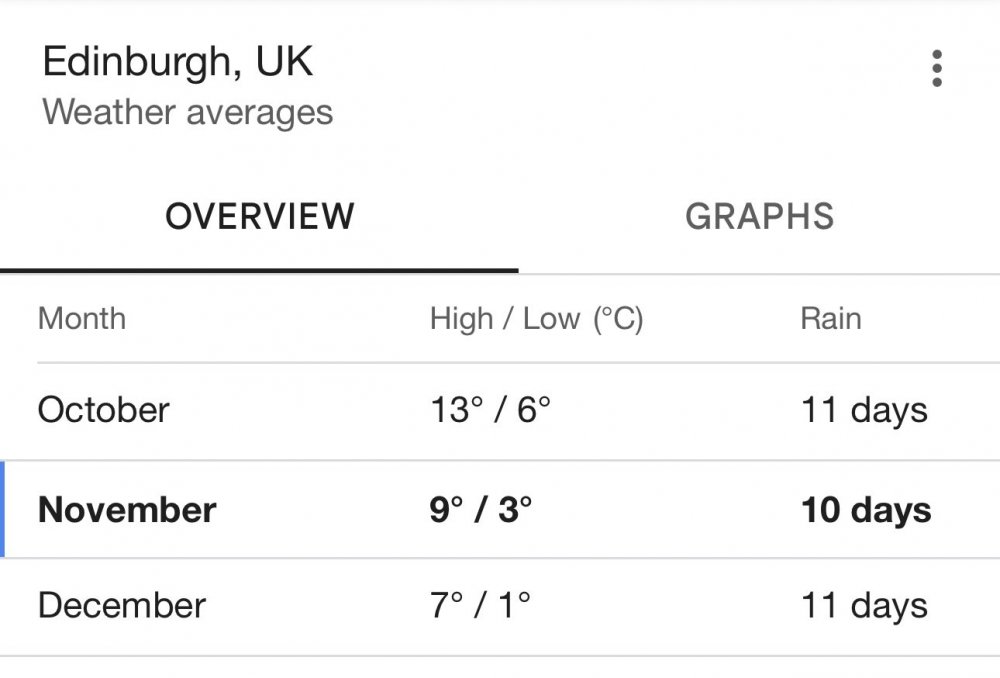Select the highlighted November row
Screen dimensions: 1000x678
click(x=500, y=509)
